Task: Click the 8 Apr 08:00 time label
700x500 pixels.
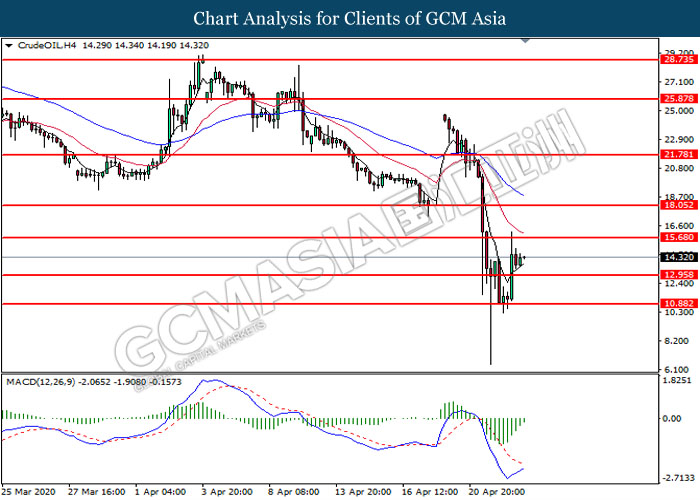Action: coord(294,492)
